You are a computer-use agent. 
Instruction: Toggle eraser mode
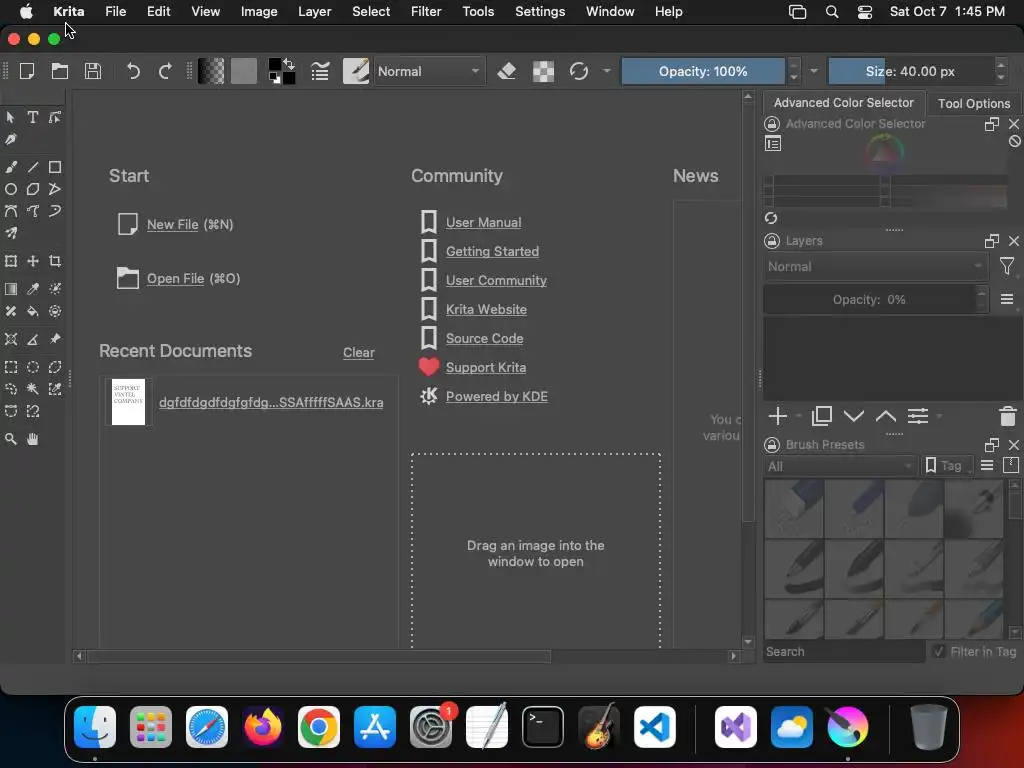507,71
